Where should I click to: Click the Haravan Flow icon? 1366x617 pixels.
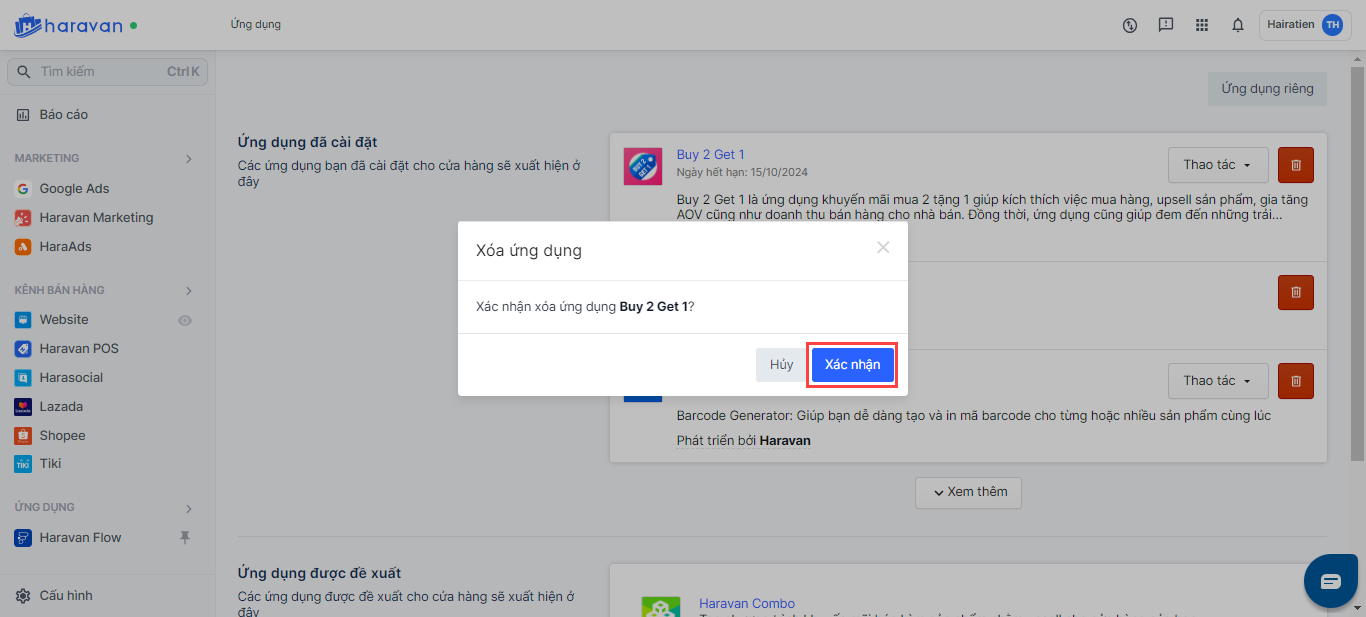[x=22, y=538]
